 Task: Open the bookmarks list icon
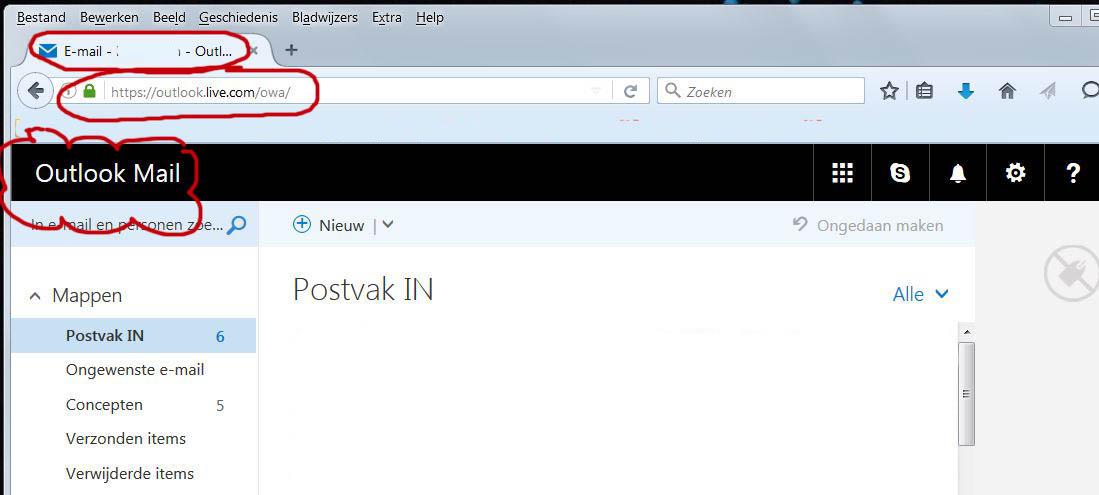pyautogui.click(x=924, y=90)
